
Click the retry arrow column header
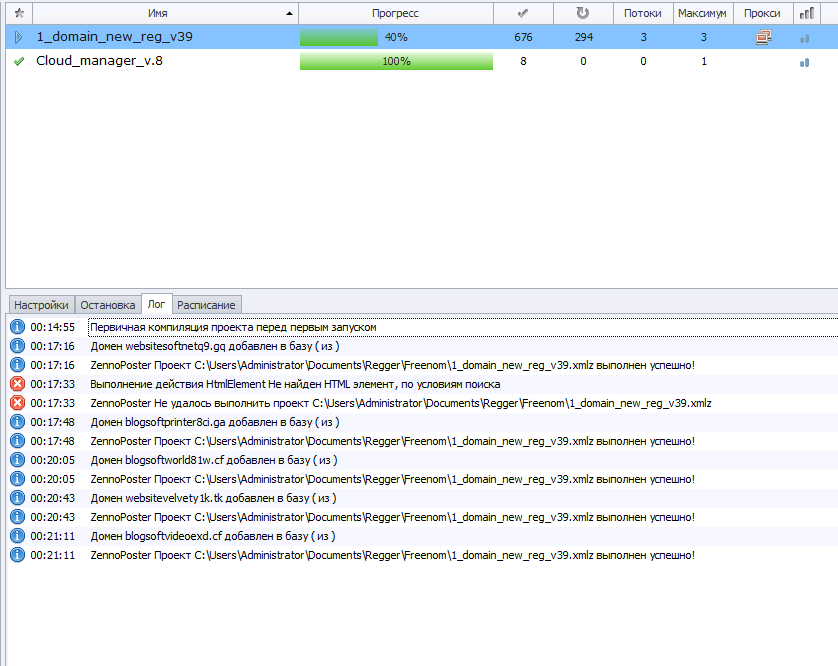click(x=583, y=13)
